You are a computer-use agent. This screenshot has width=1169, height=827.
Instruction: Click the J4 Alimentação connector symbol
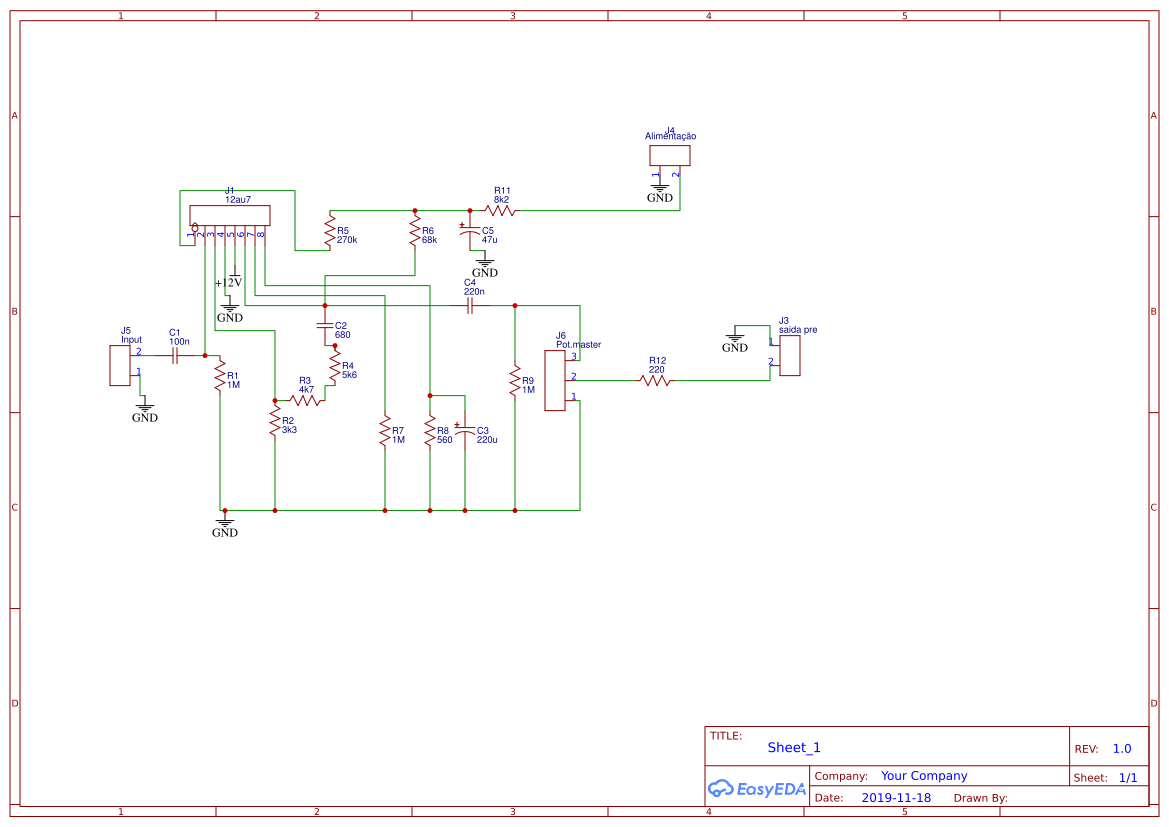[669, 155]
